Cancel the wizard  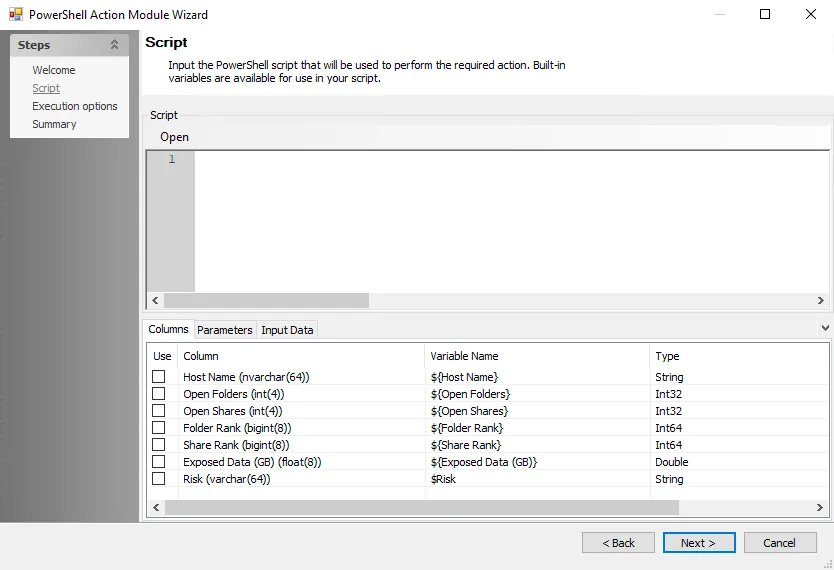click(780, 543)
